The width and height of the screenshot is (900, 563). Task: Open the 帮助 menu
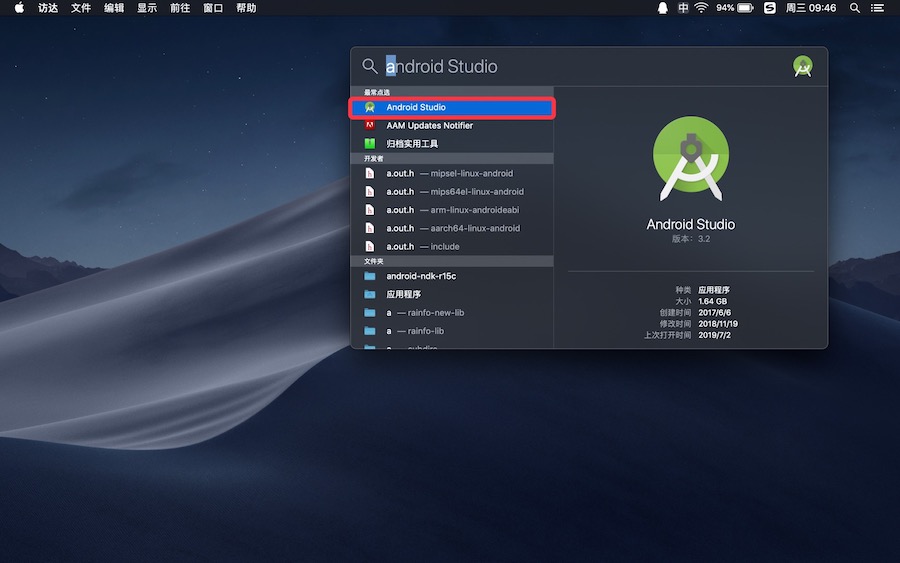[246, 8]
